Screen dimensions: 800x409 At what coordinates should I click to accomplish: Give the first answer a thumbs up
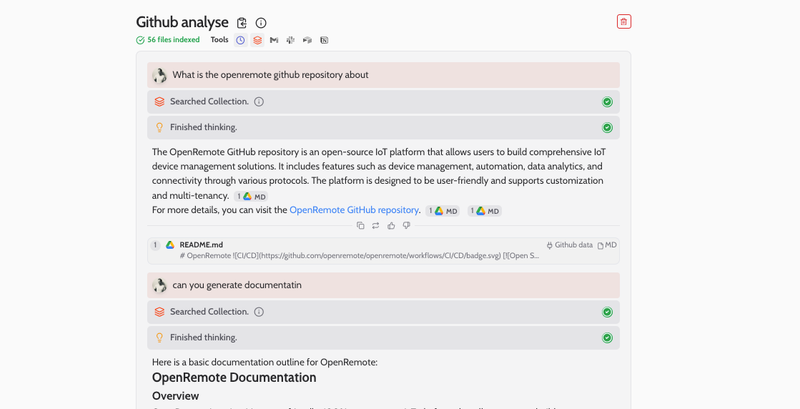pos(391,225)
